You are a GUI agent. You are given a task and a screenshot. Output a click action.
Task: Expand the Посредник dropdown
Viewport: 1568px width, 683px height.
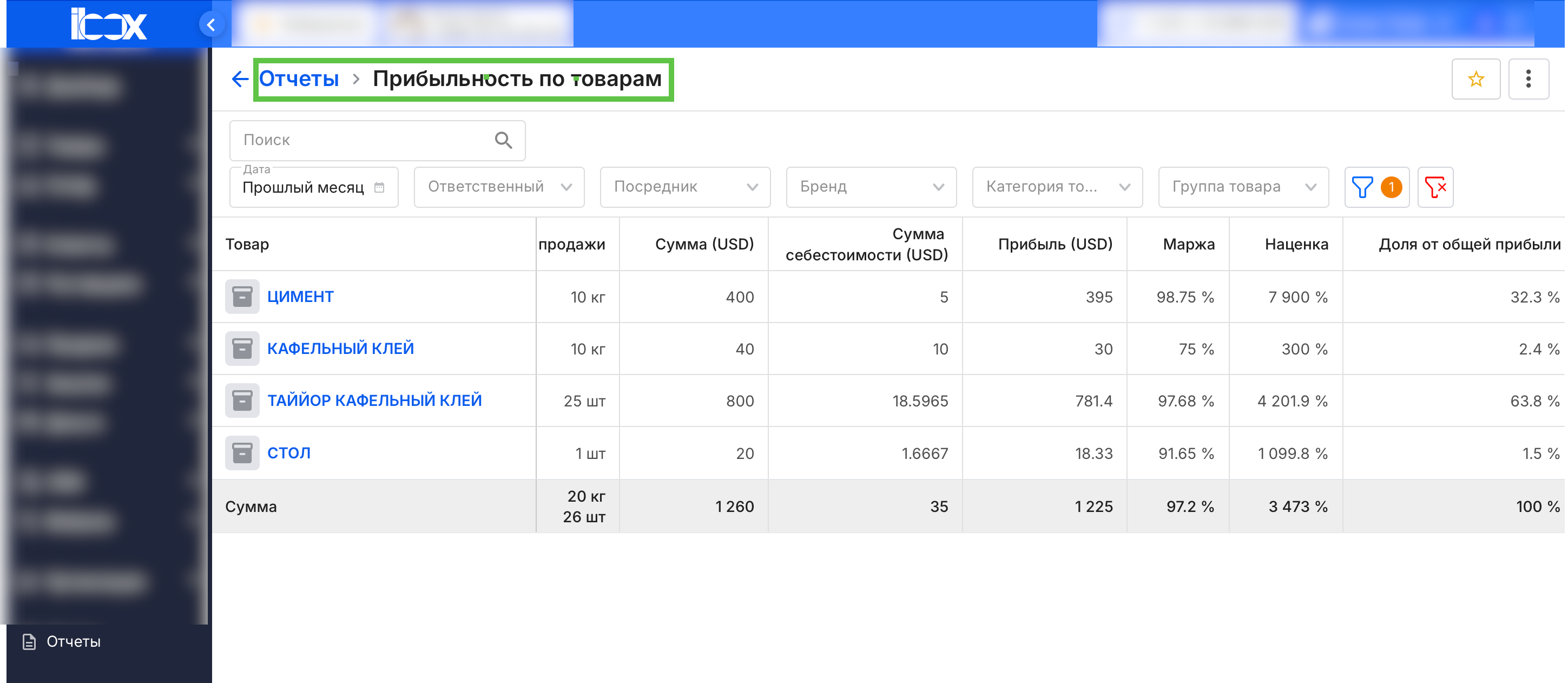(685, 187)
